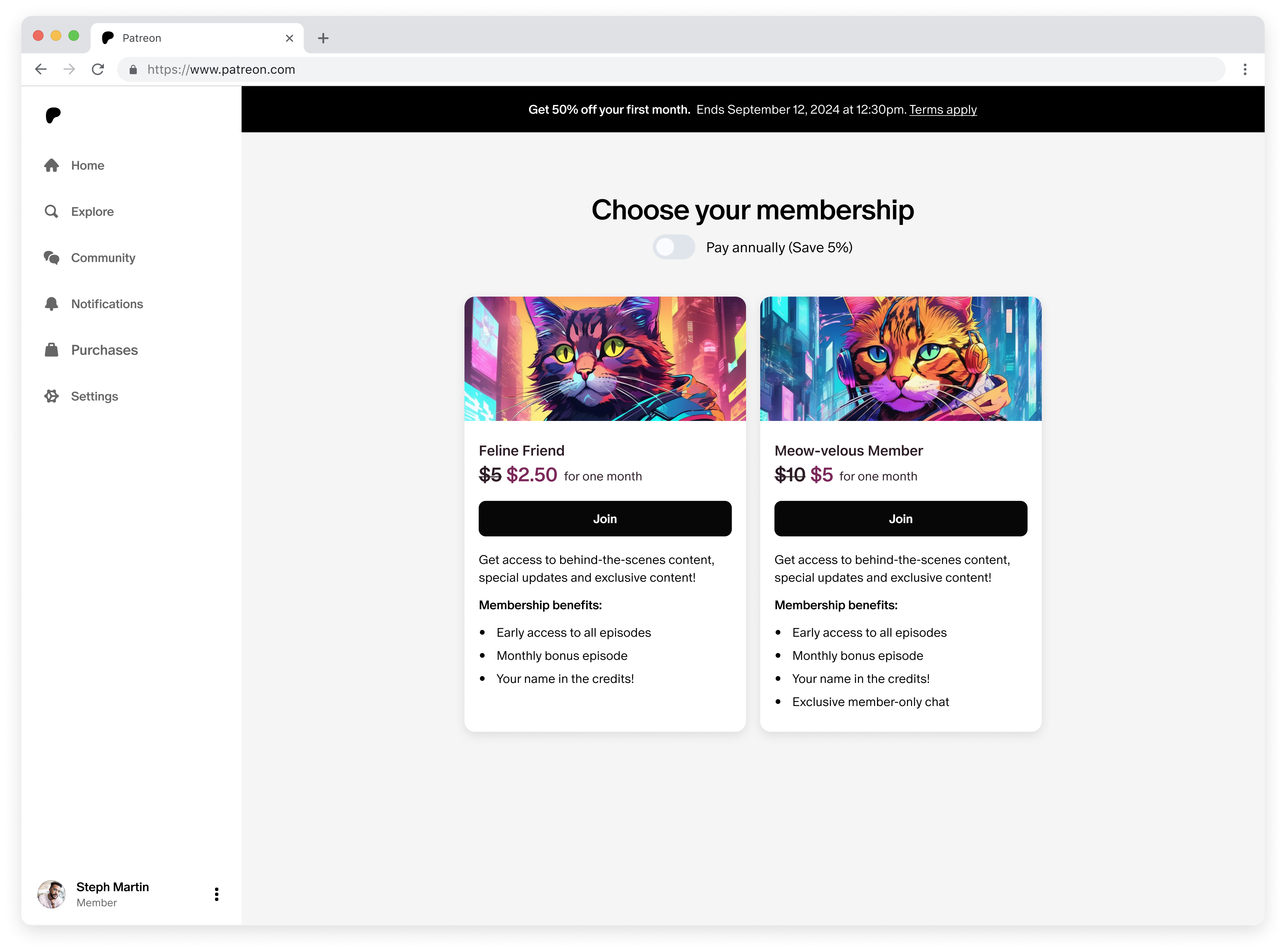Image resolution: width=1286 pixels, height=952 pixels.
Task: Click the Feline Friend cat image
Action: point(605,358)
